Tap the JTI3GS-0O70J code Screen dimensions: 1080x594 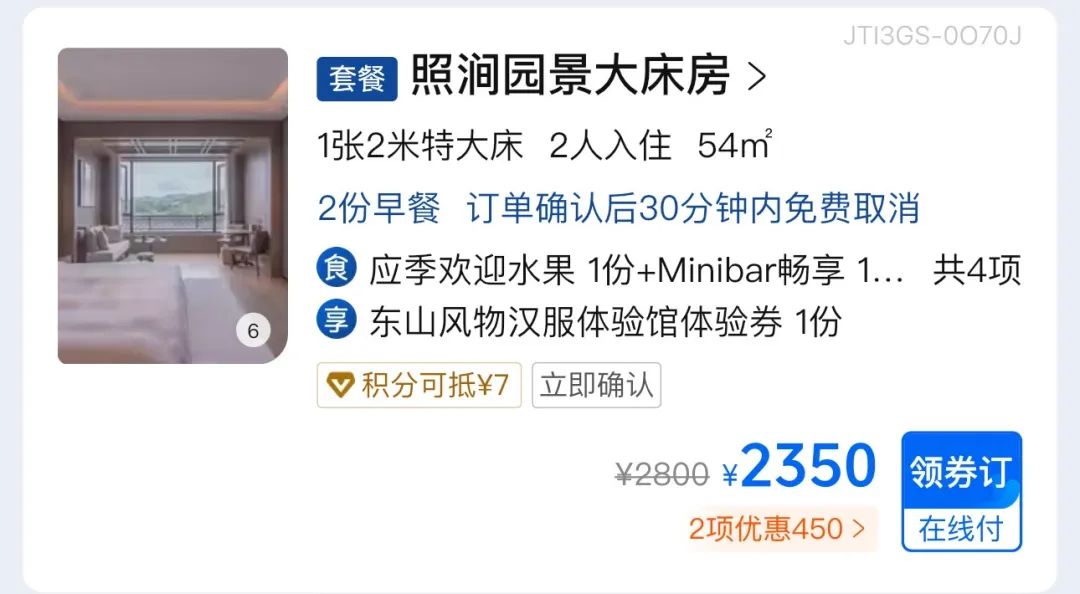coord(932,35)
